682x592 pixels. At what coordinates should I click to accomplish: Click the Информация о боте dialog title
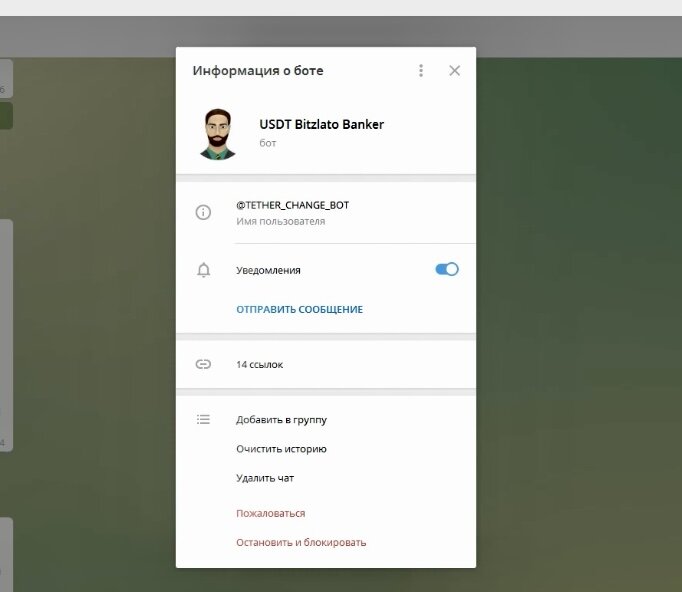coord(258,70)
